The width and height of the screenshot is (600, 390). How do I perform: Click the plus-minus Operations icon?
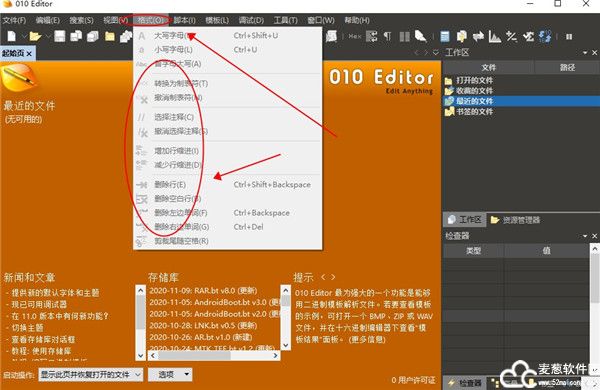(x=511, y=36)
